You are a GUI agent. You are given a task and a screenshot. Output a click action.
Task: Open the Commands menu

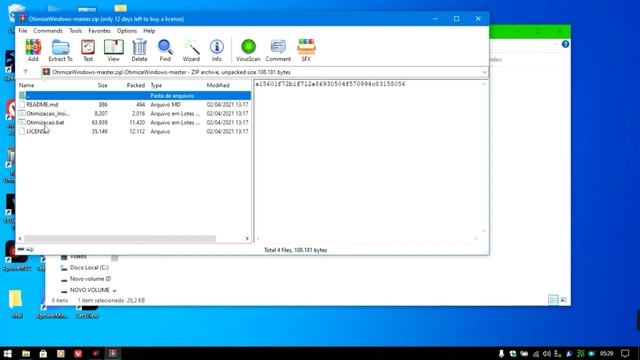point(48,31)
